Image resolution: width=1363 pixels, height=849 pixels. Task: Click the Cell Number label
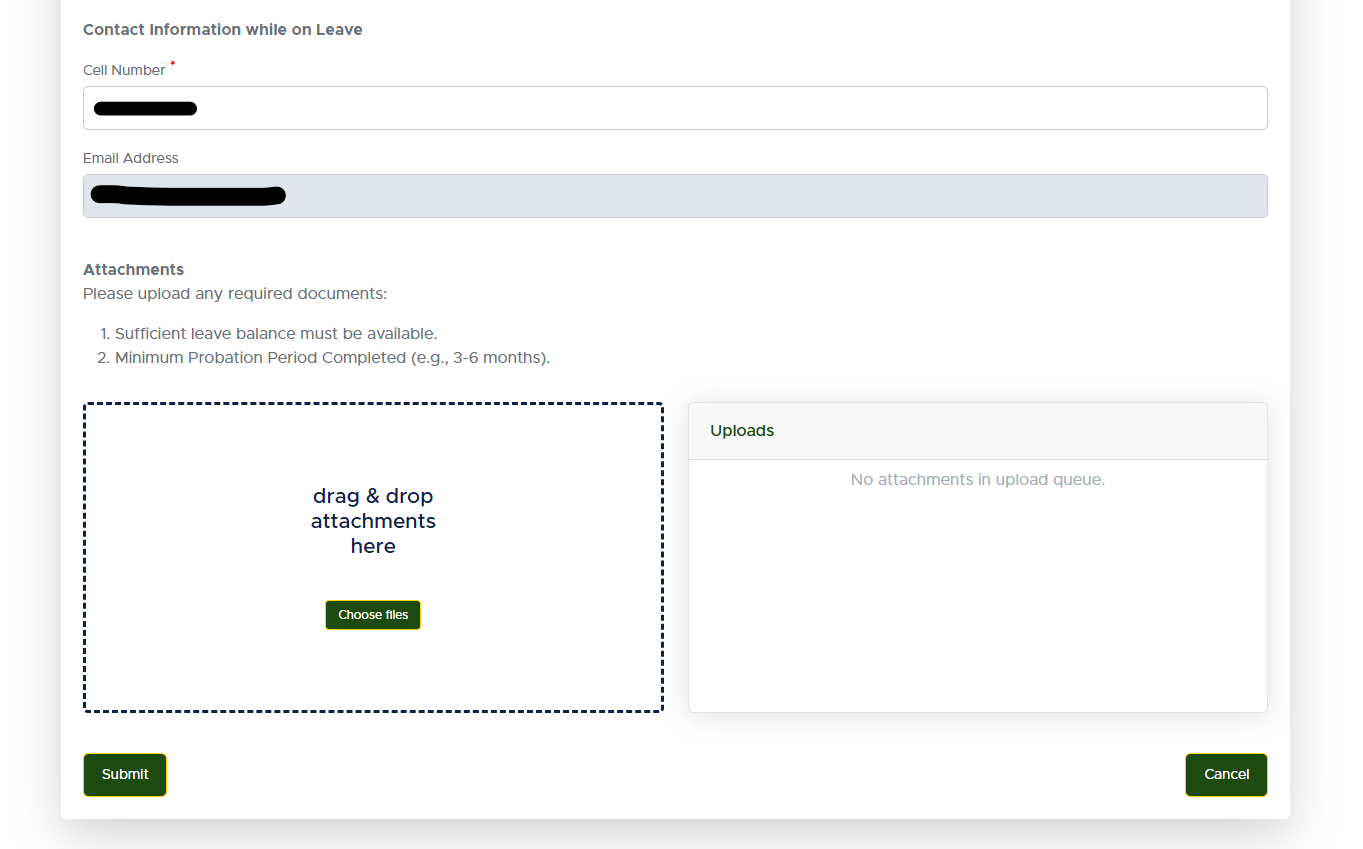tap(124, 70)
